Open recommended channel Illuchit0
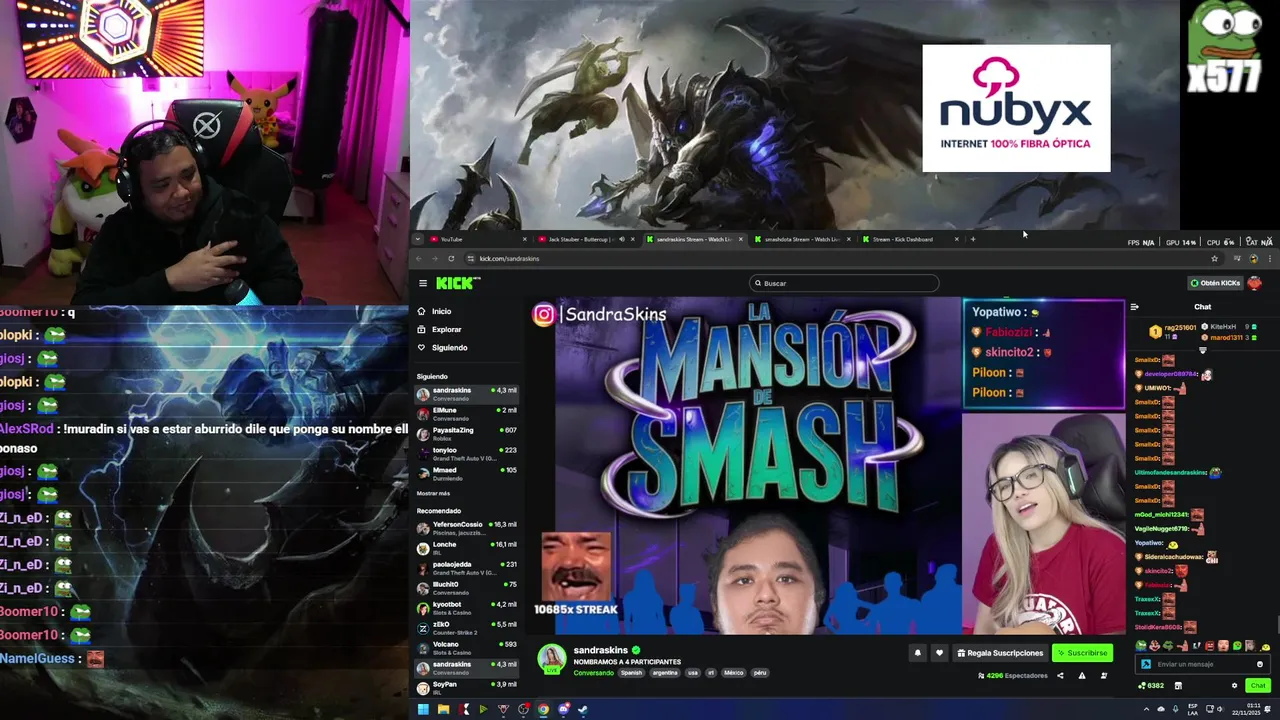Image resolution: width=1280 pixels, height=720 pixels. point(467,587)
